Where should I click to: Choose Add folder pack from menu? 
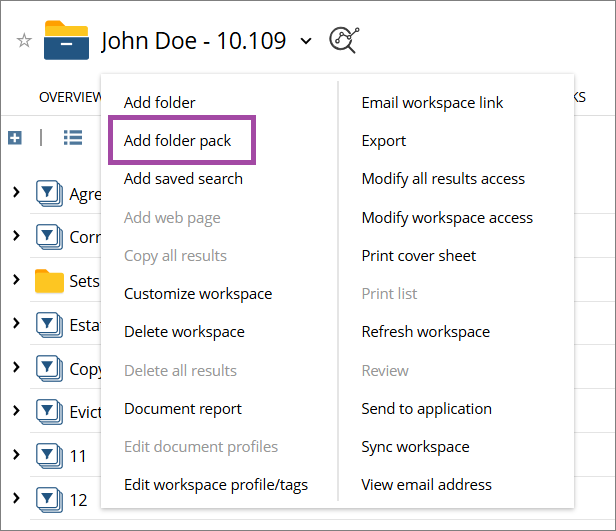pyautogui.click(x=178, y=141)
